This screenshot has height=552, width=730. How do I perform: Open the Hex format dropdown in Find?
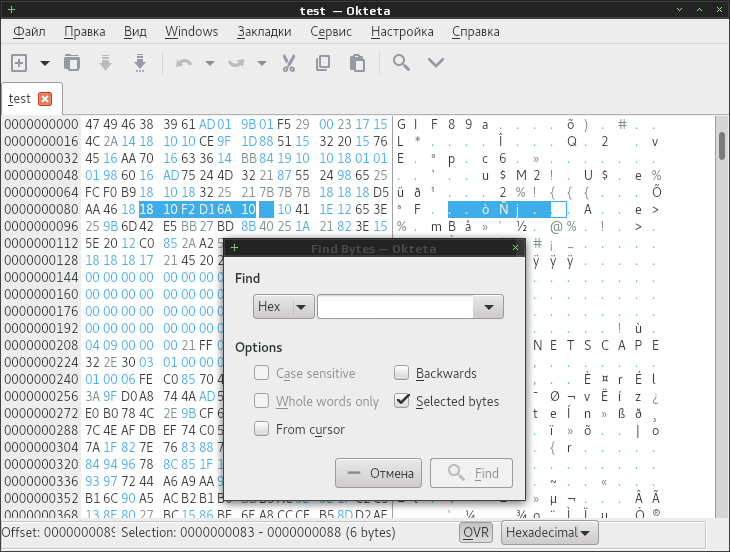tap(284, 307)
